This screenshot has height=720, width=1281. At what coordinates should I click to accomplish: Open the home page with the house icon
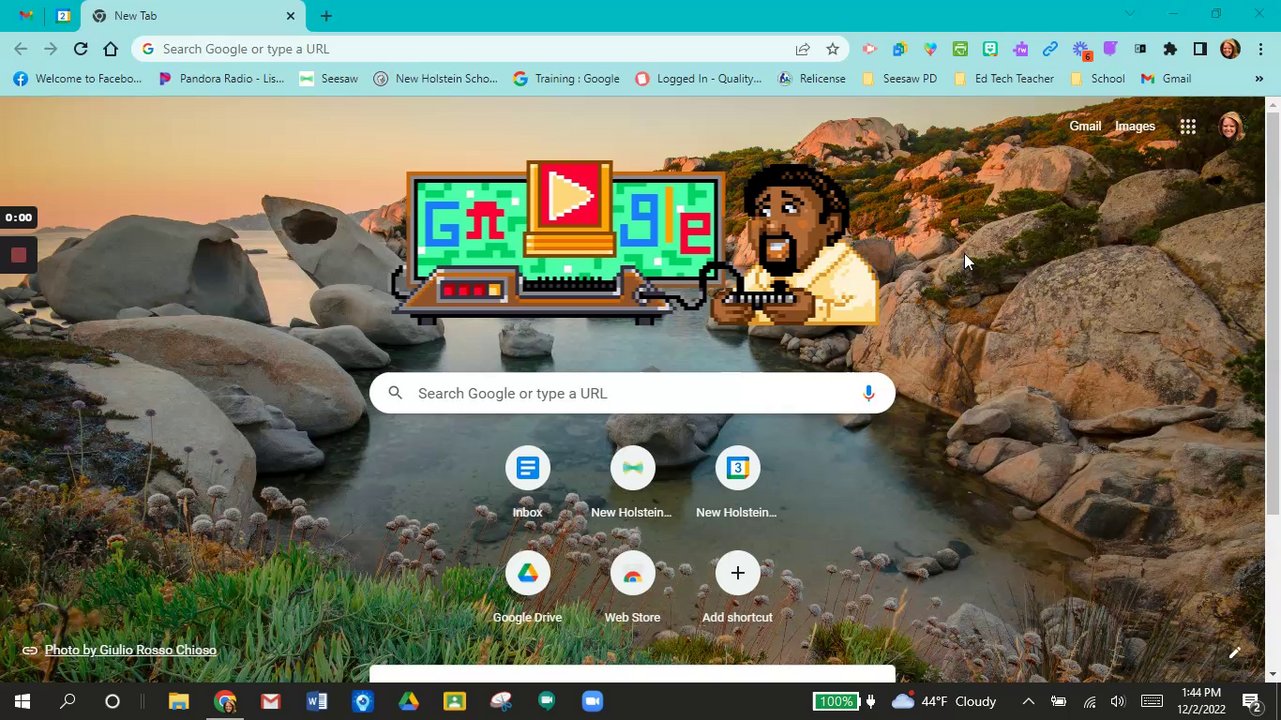click(x=111, y=49)
